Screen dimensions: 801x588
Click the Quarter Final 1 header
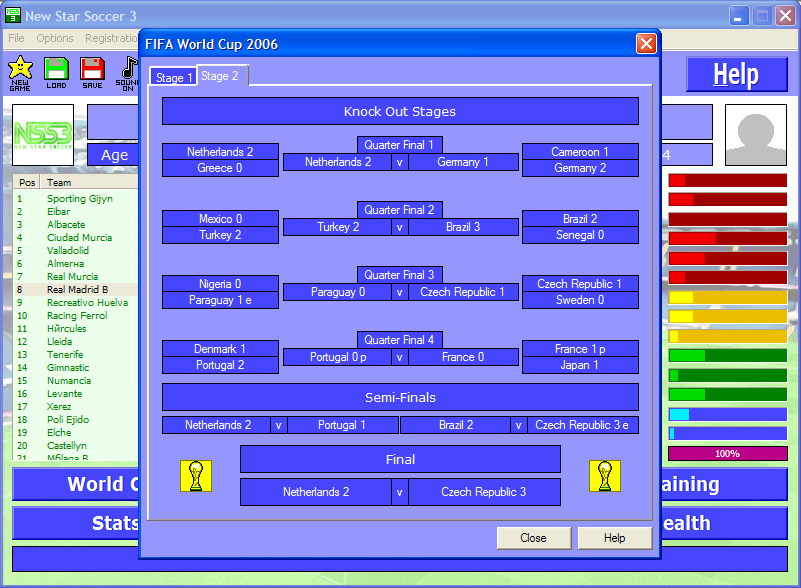tap(399, 145)
